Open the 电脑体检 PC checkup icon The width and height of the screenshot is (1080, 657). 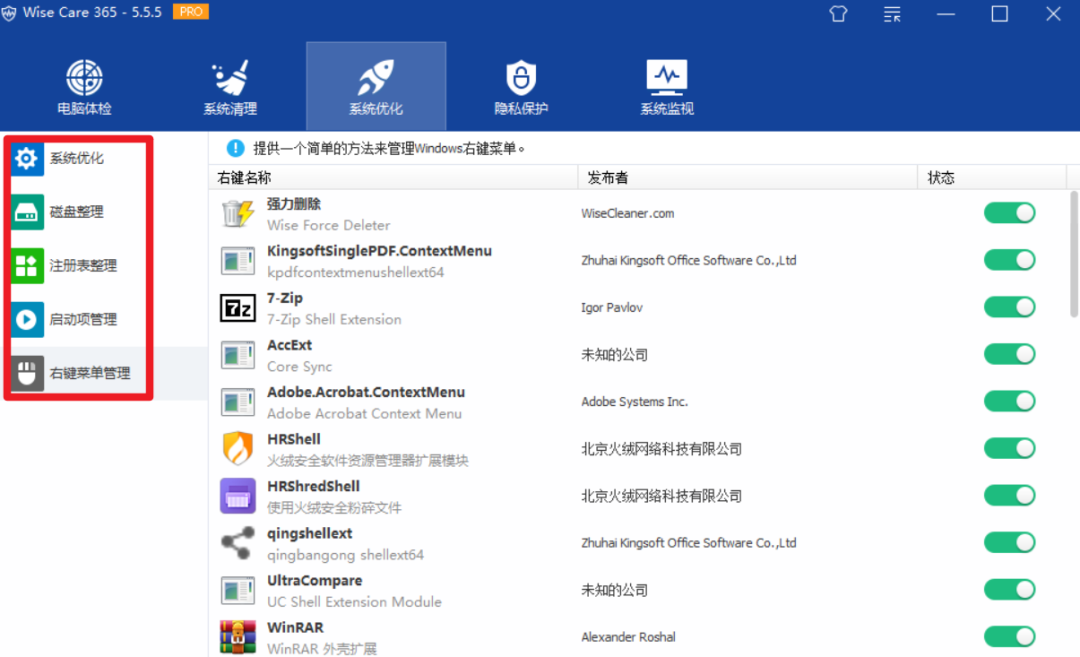point(84,77)
